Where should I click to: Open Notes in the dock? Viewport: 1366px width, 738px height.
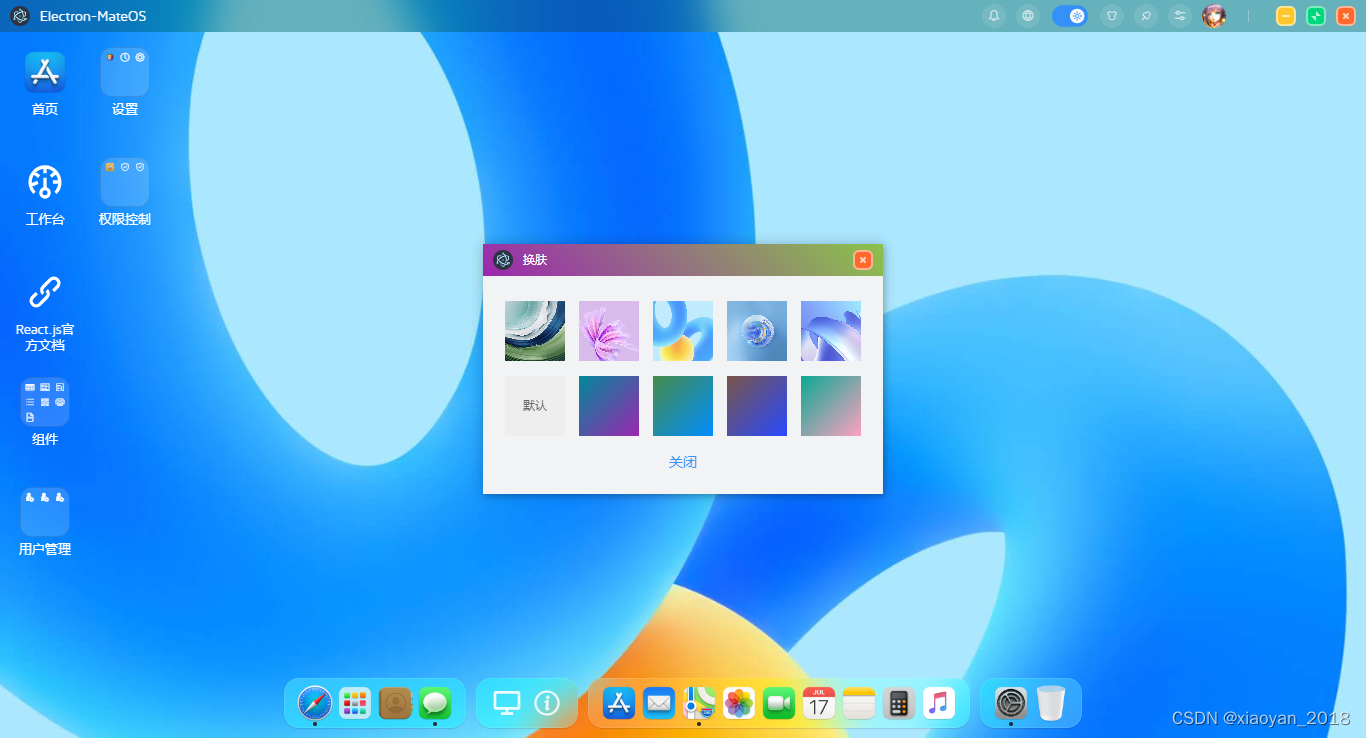859,703
